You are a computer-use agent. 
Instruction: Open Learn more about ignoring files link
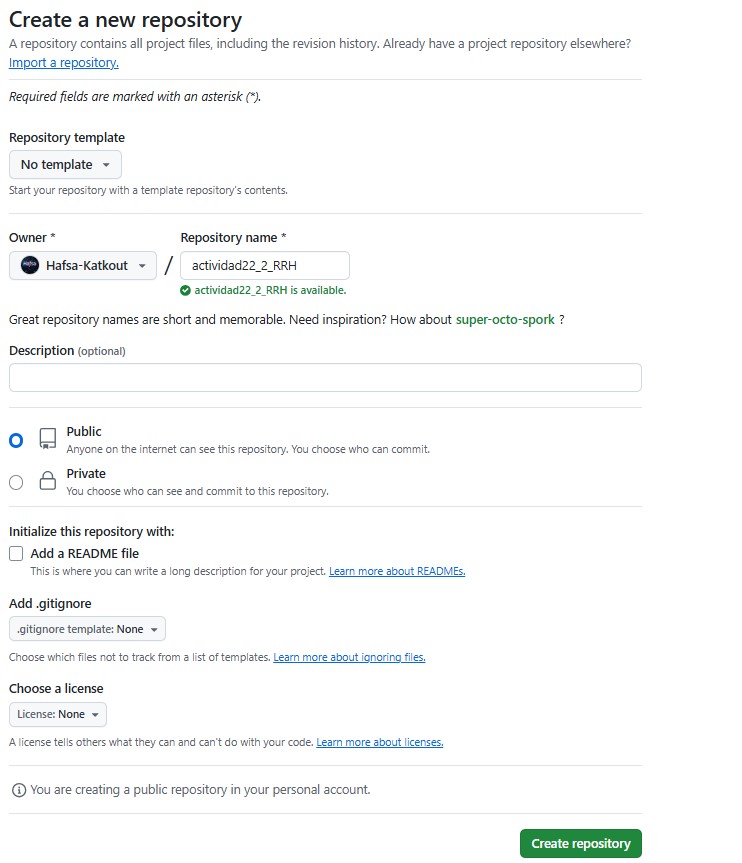[349, 657]
